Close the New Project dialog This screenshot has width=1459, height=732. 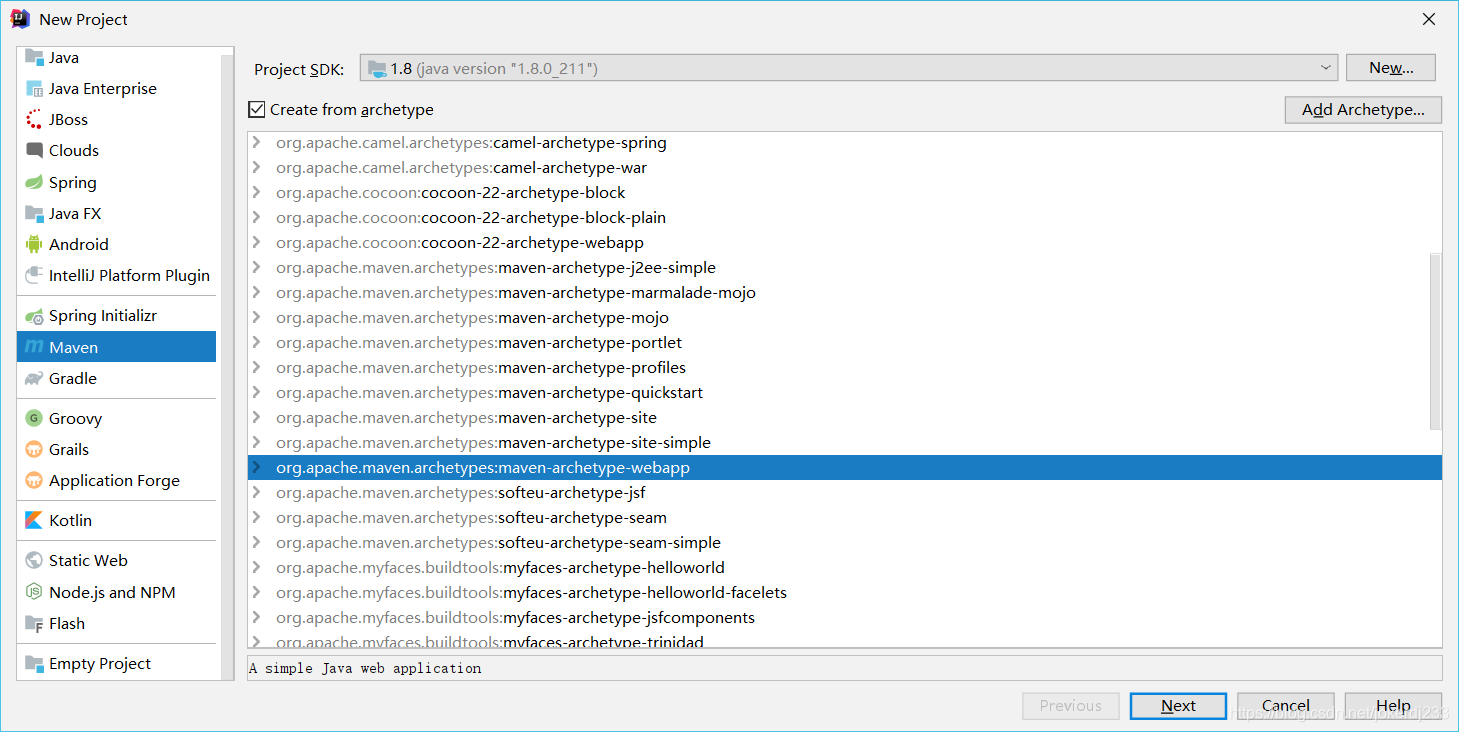tap(1428, 19)
